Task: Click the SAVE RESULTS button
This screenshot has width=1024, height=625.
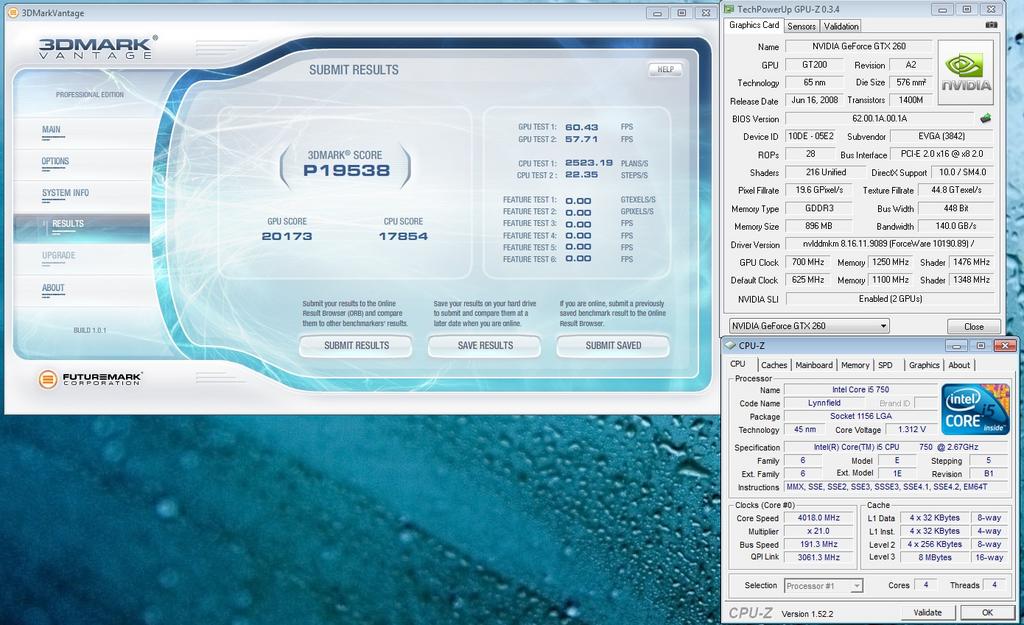Action: coord(485,345)
